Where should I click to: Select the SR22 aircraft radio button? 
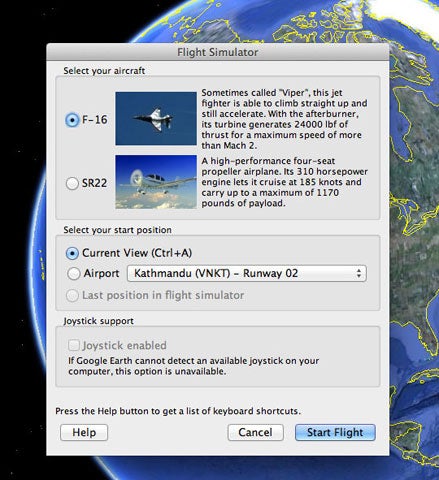(x=72, y=183)
